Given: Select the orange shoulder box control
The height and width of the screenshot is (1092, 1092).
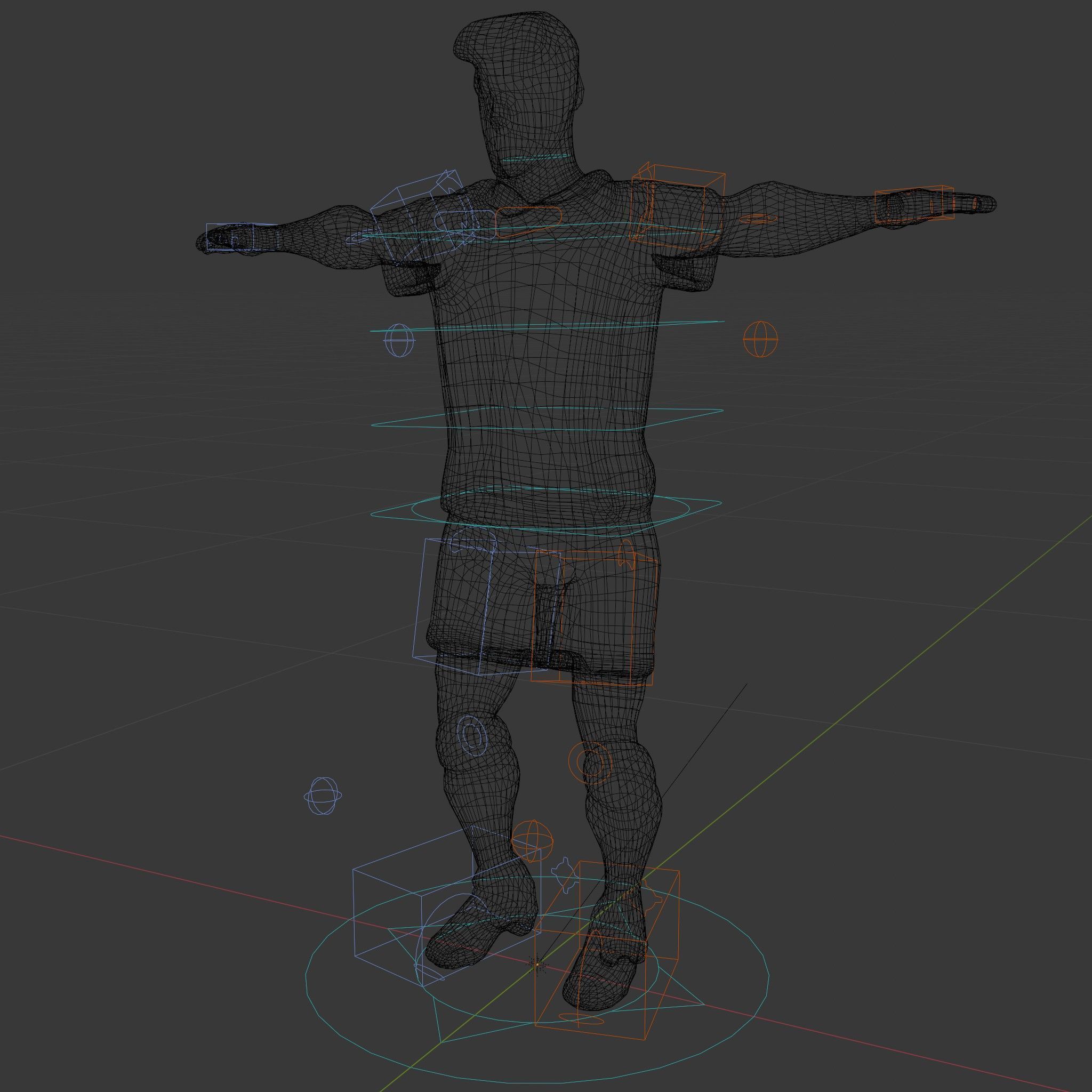Looking at the screenshot, I should (677, 207).
